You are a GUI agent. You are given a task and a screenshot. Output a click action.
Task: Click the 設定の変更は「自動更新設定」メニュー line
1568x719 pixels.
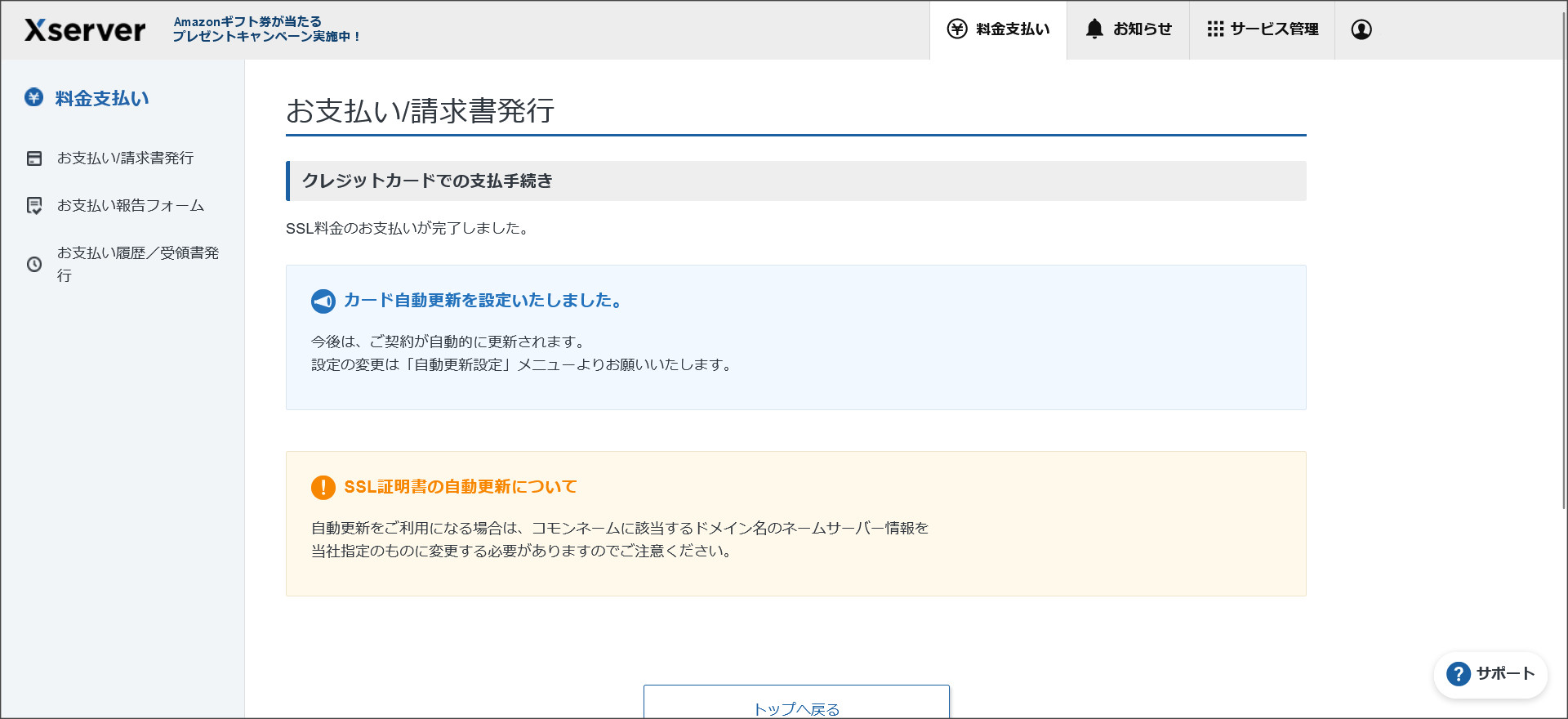523,364
